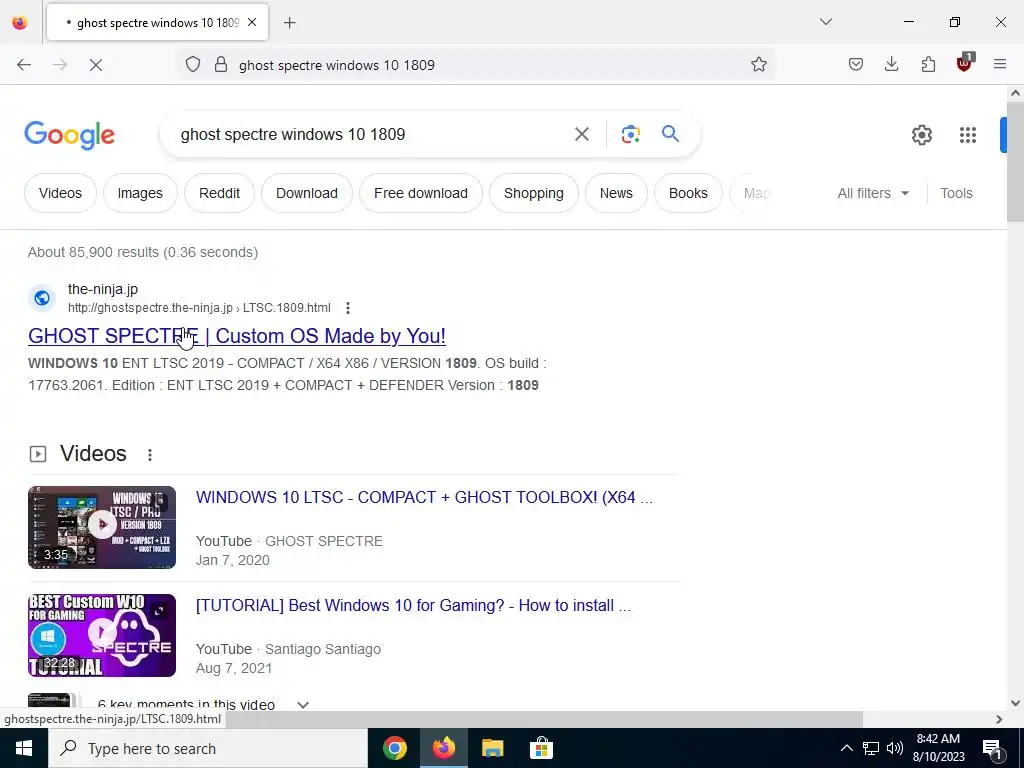1024x768 pixels.
Task: Open the extensions puzzle icon
Action: click(x=928, y=65)
